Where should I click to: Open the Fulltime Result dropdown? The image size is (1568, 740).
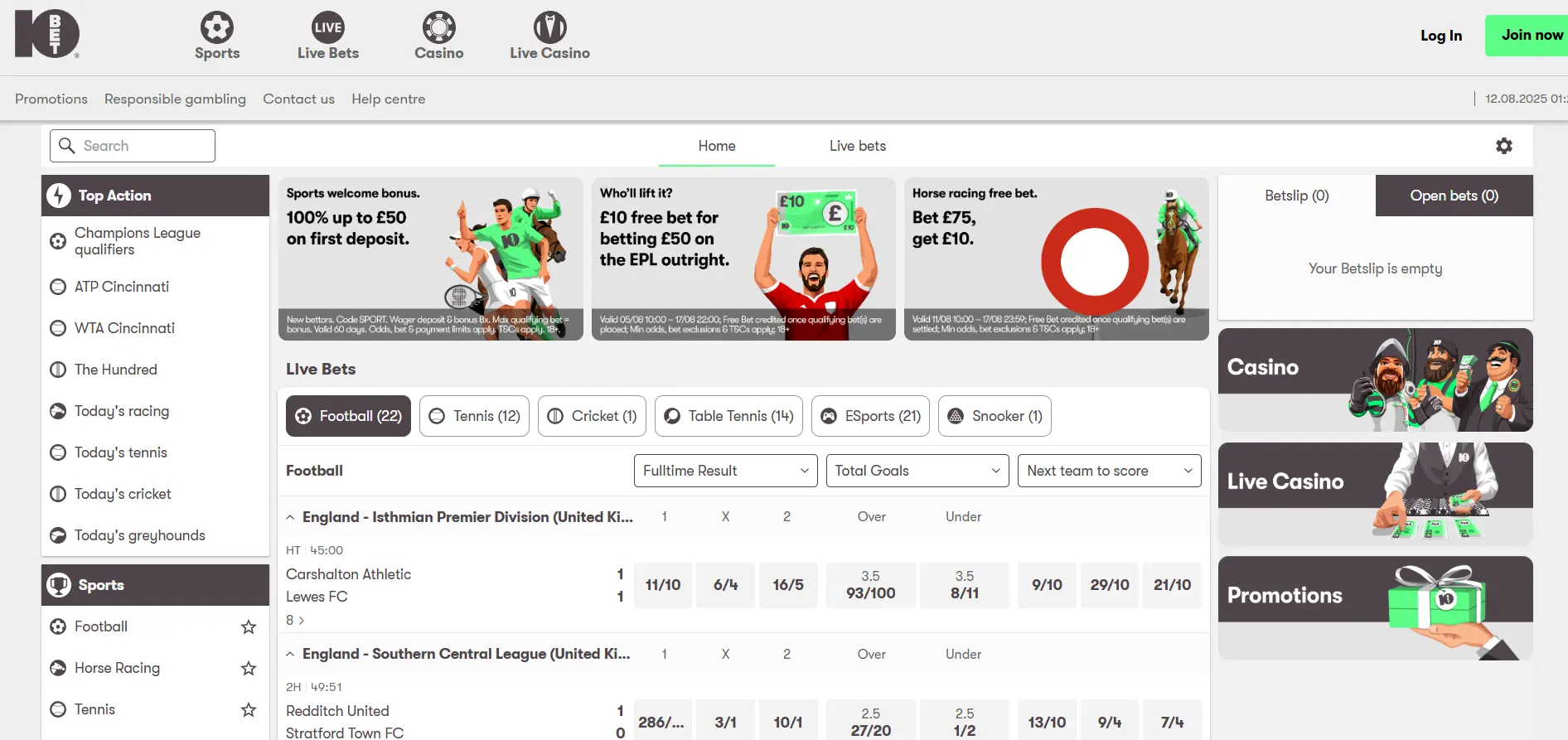[725, 471]
